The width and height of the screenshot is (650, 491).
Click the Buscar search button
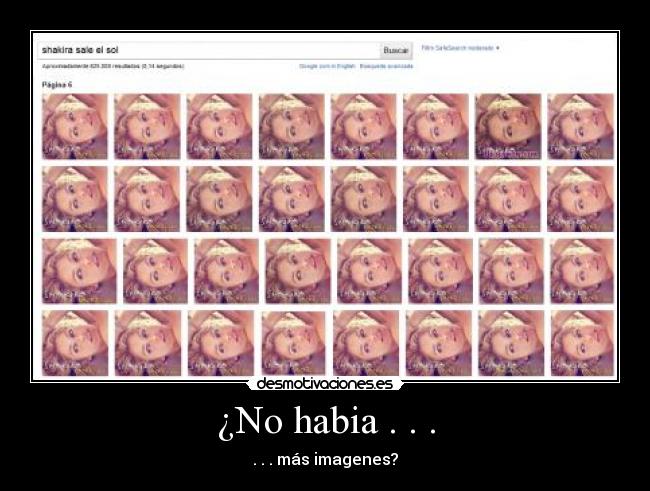coord(396,50)
